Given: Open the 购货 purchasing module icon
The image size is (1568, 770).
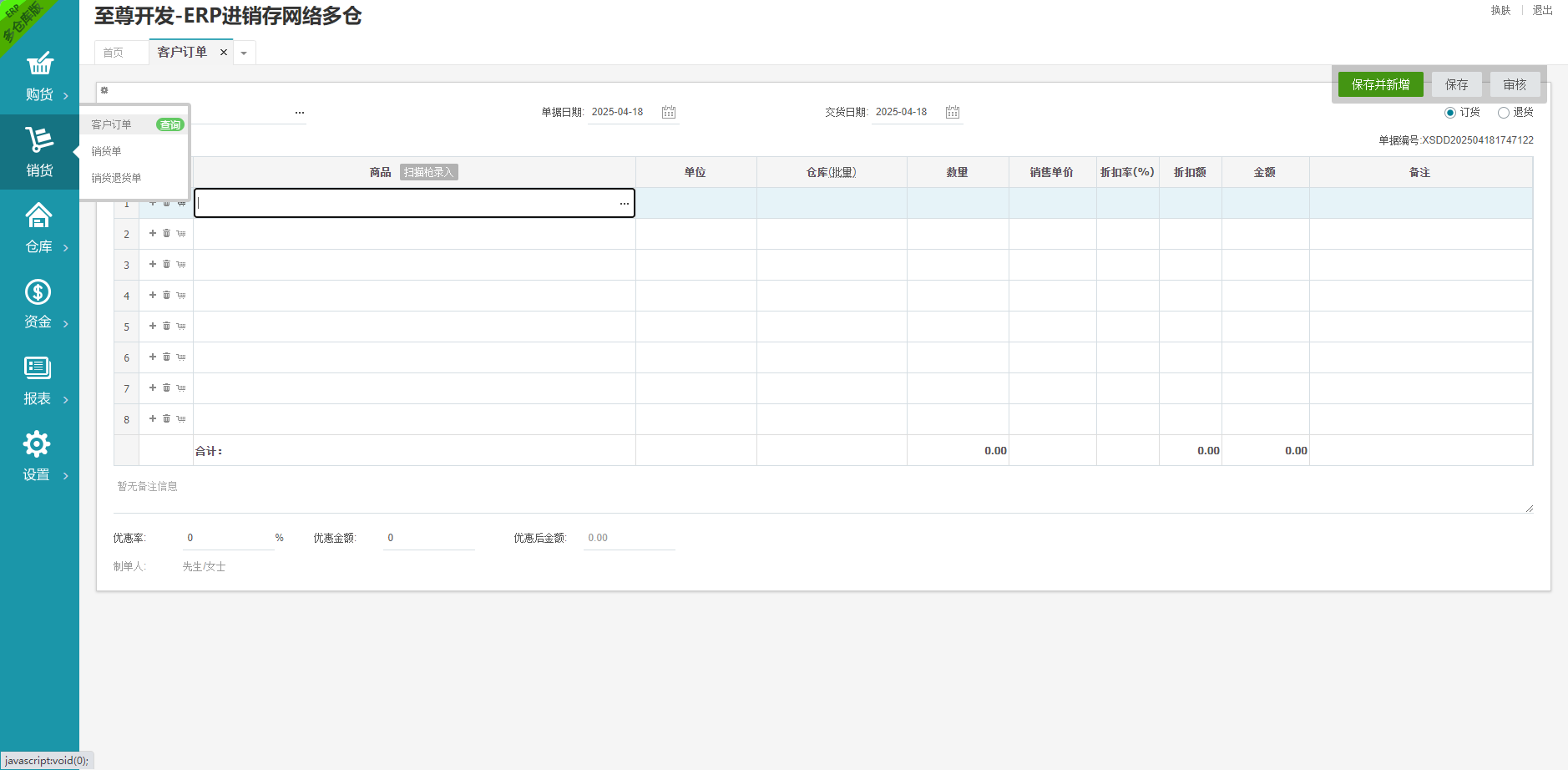Looking at the screenshot, I should coord(39,63).
